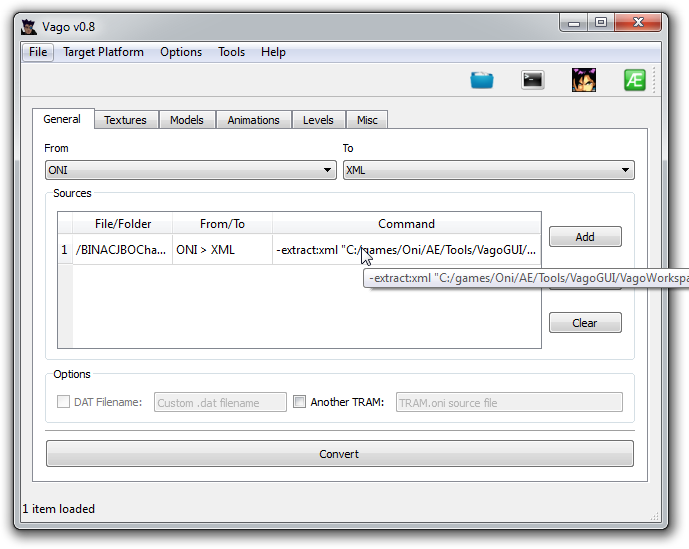
Task: Click the TRAM.oni source file field
Action: coord(509,402)
